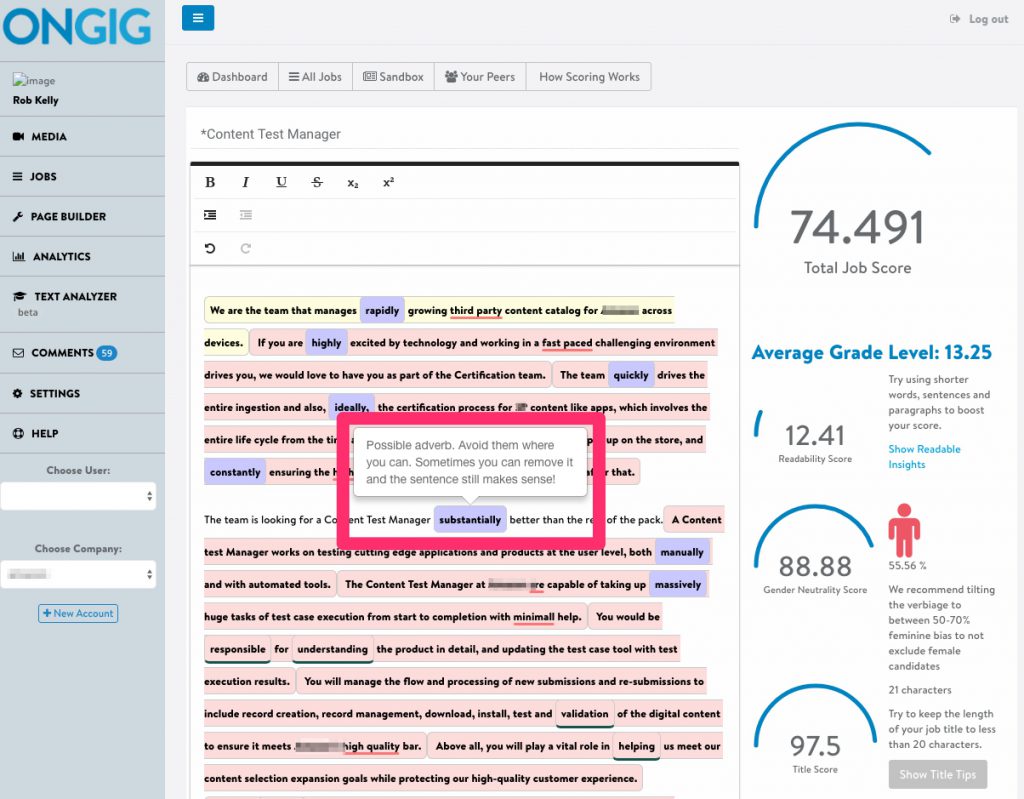Screen dimensions: 1024x799
Task: Open the Dashboard tab
Action: point(231,76)
